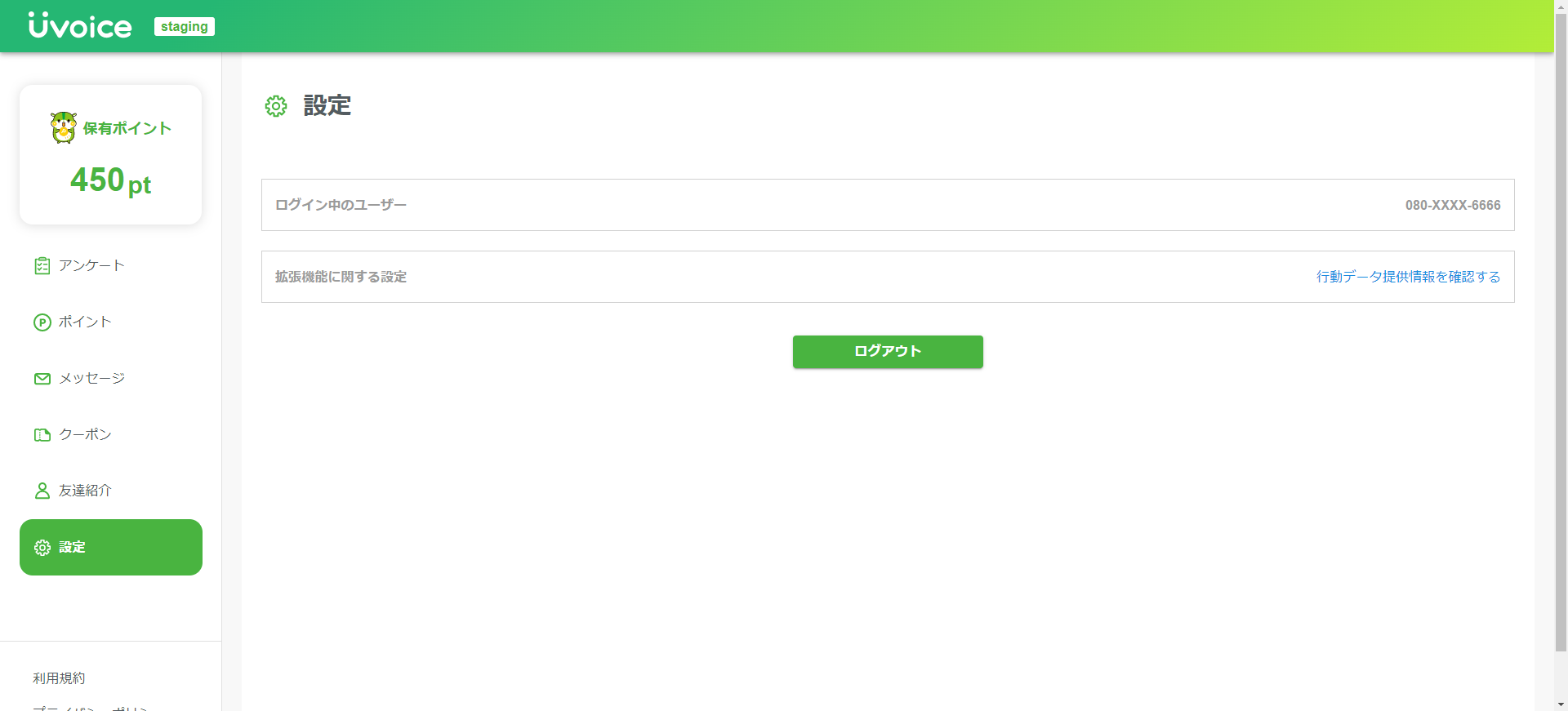Click the ログアウト button
This screenshot has width=1568, height=711.
point(888,352)
